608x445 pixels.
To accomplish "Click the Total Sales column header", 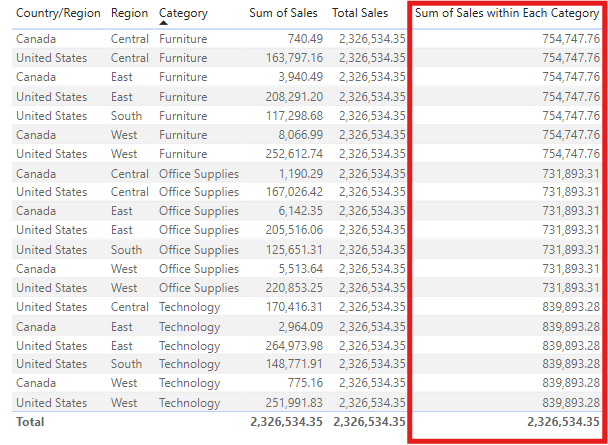I will (360, 13).
